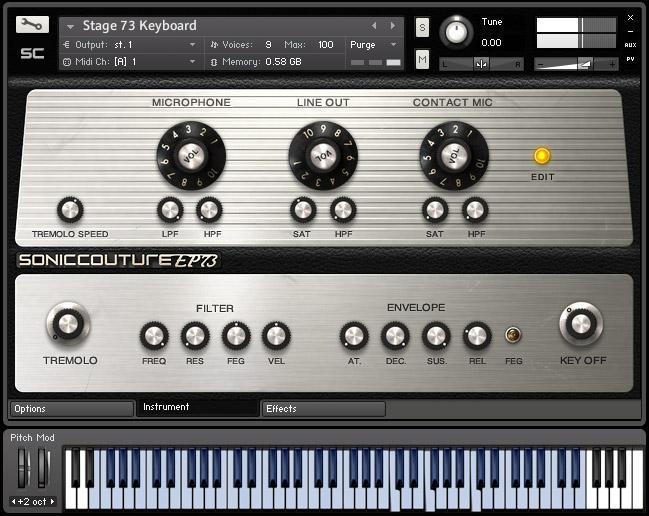Click the master Tune knob

point(456,32)
